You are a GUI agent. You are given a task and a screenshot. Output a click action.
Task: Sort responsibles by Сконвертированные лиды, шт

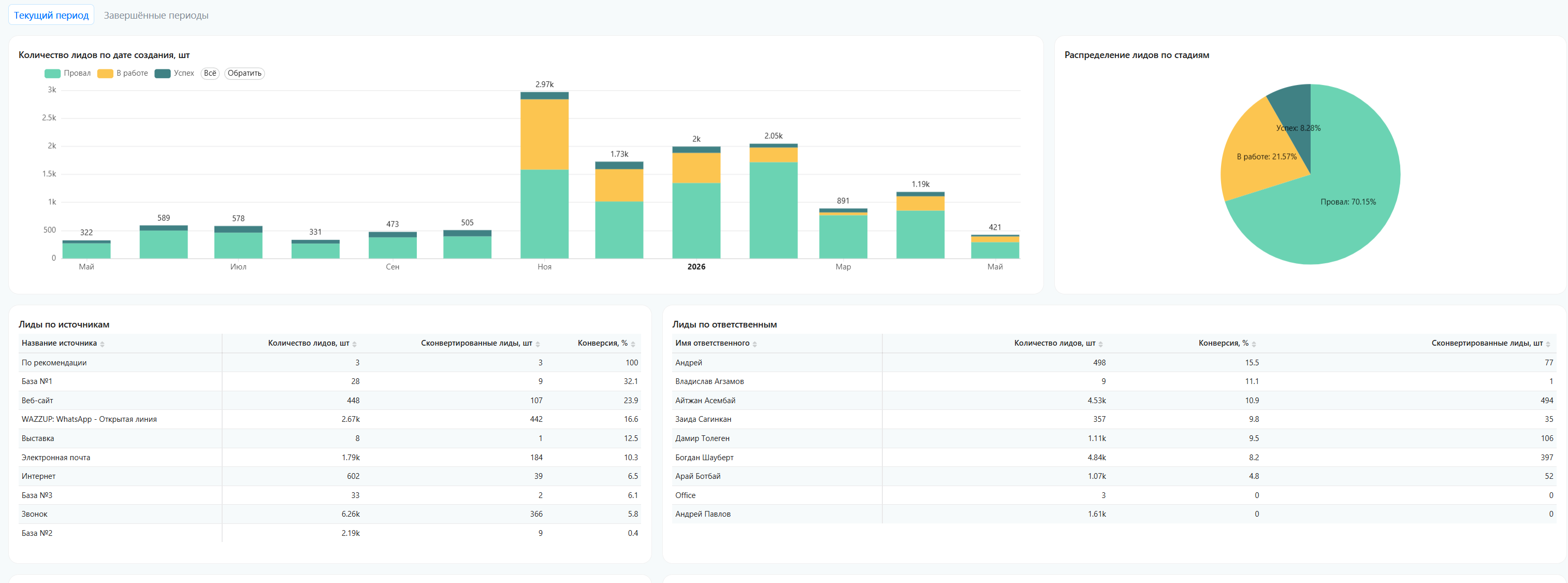pyautogui.click(x=1491, y=344)
